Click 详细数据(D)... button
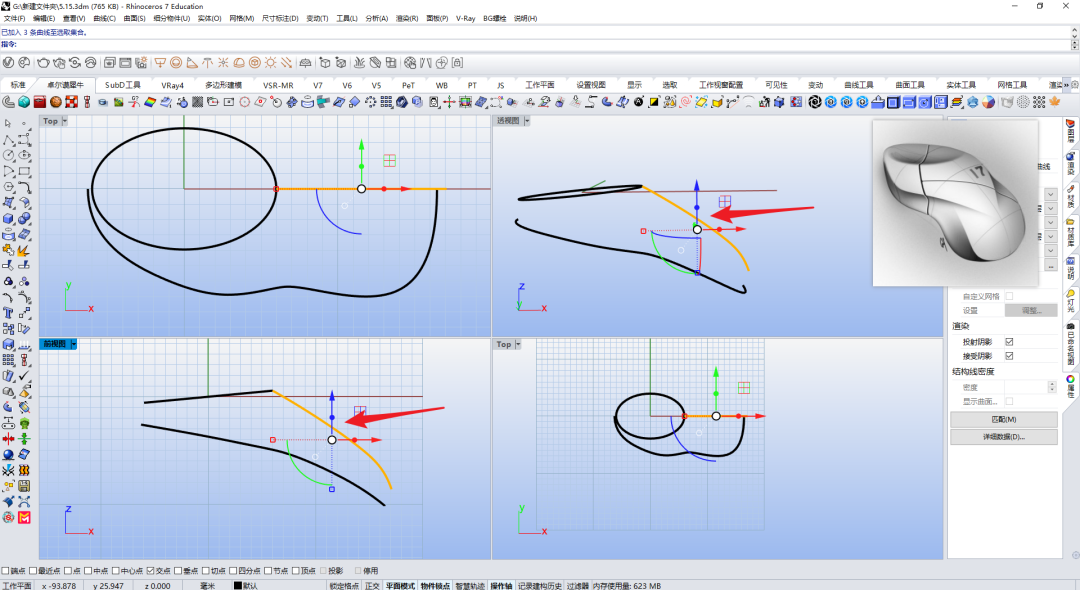This screenshot has height=590, width=1080. pos(1004,436)
